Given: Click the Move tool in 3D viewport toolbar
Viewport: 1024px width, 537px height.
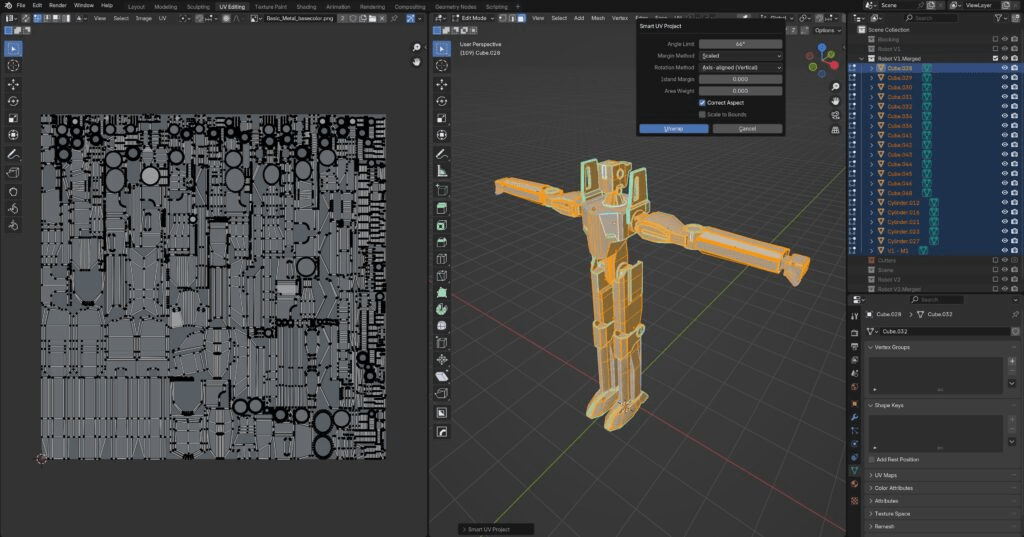Looking at the screenshot, I should tap(442, 83).
